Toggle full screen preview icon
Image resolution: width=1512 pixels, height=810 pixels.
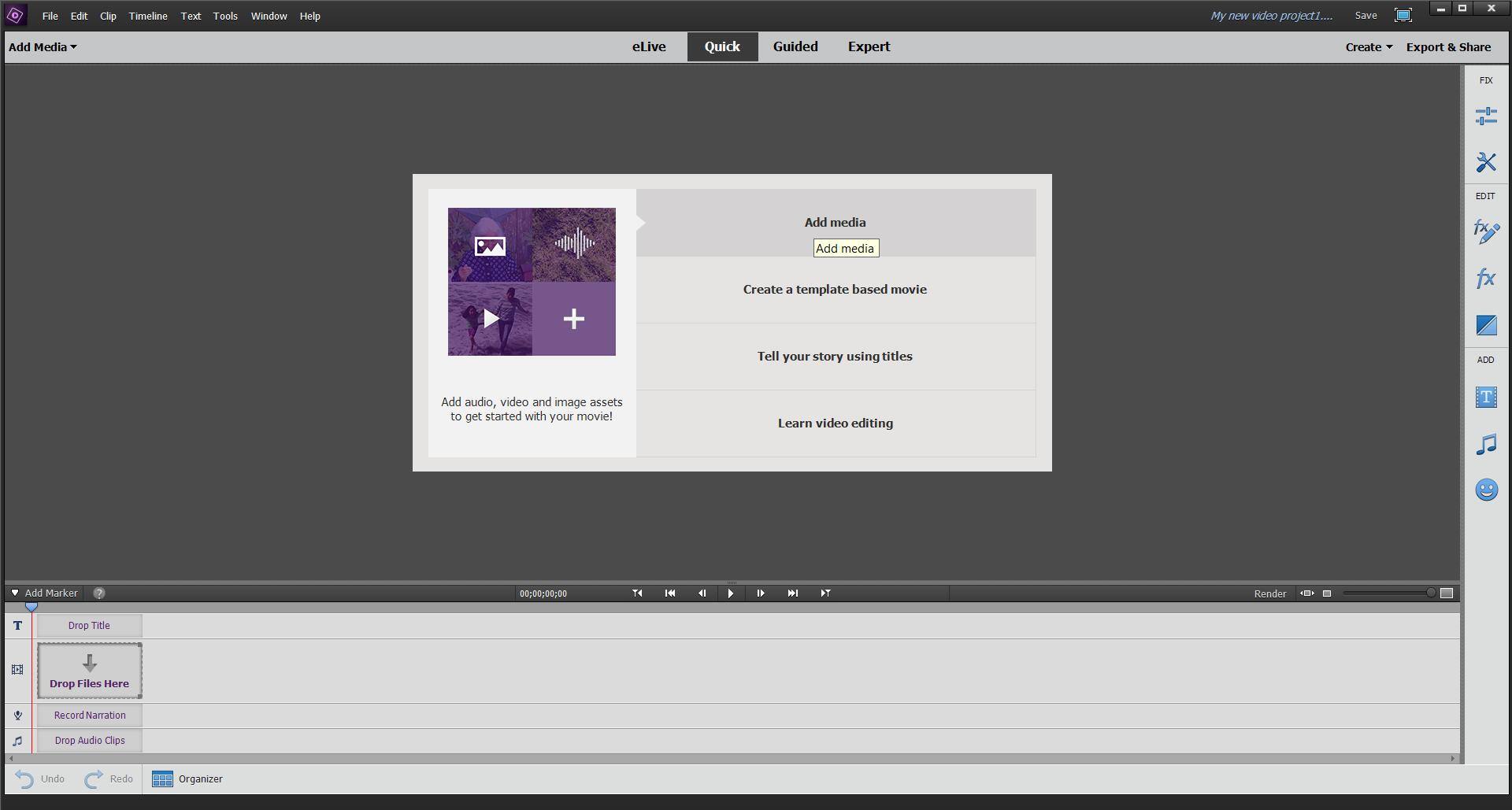click(1403, 16)
